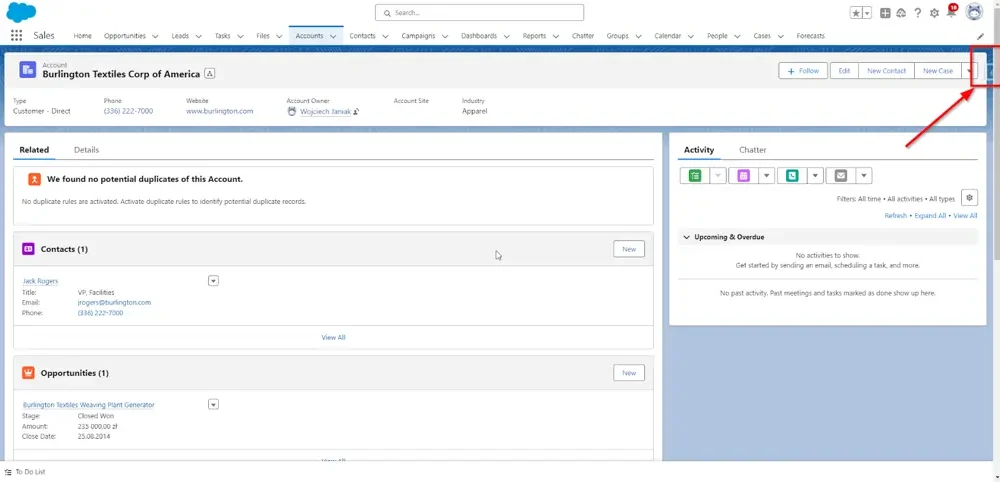Image resolution: width=1000 pixels, height=482 pixels.
Task: Open row actions for Burlington Textiles Weaving opportunity
Action: (214, 404)
